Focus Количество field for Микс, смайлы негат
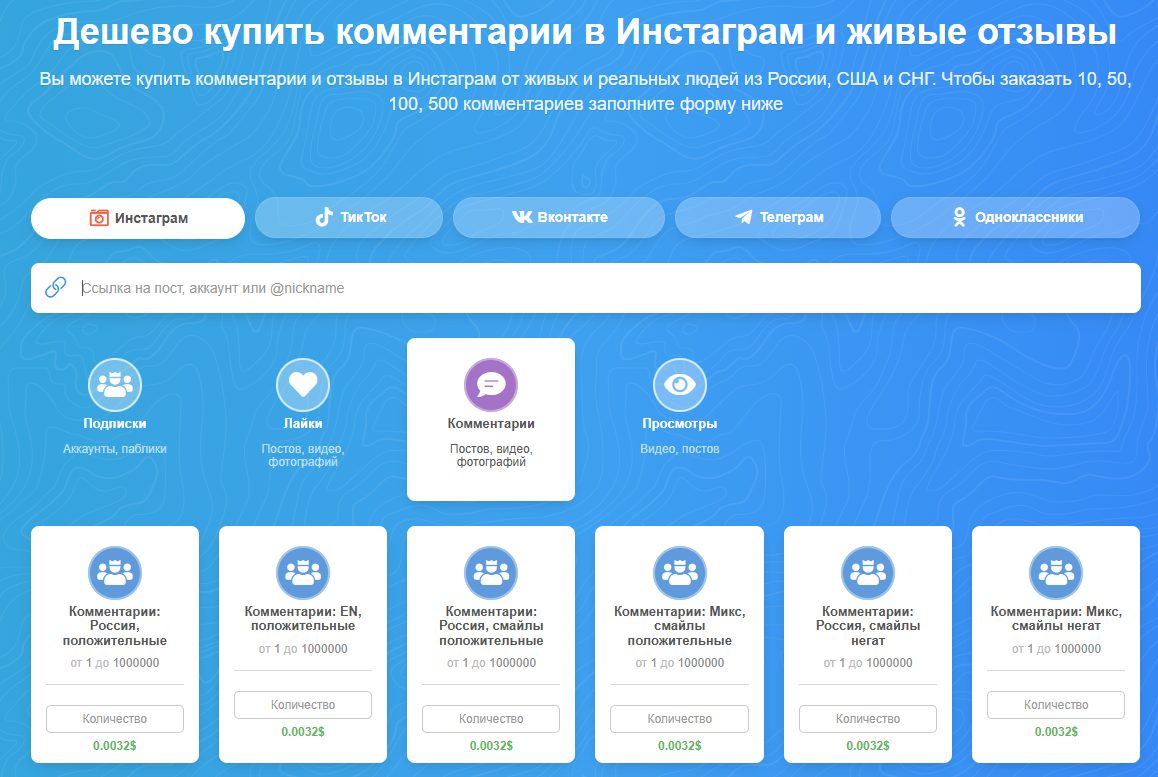 (x=1056, y=705)
